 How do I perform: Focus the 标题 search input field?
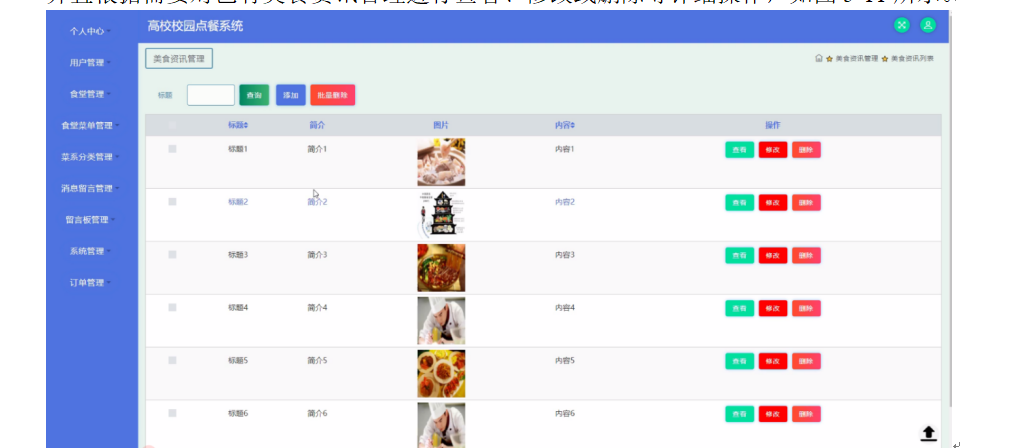211,95
